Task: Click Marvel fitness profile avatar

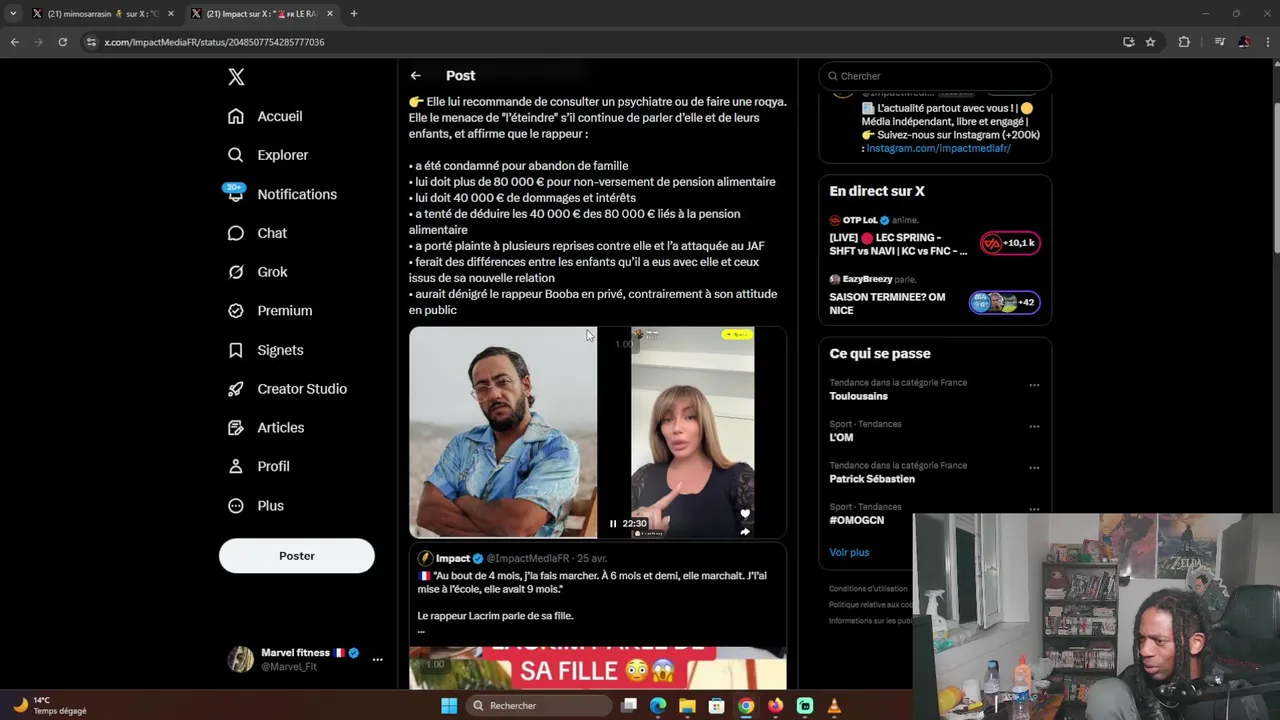Action: click(240, 659)
